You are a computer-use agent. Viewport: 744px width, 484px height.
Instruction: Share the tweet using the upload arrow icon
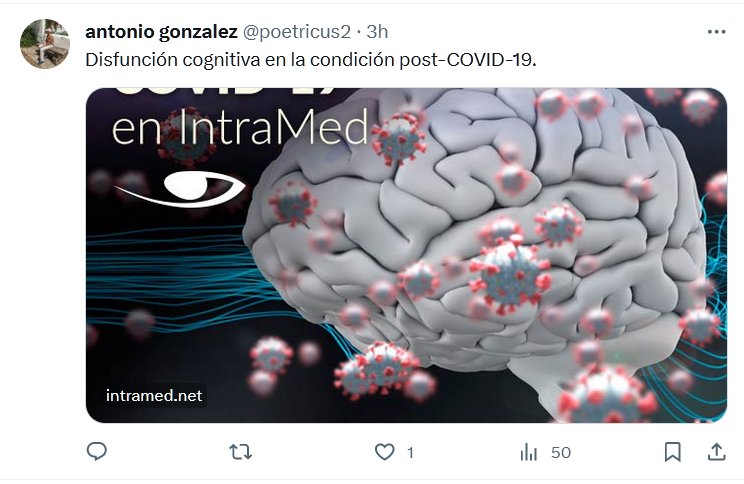click(716, 452)
